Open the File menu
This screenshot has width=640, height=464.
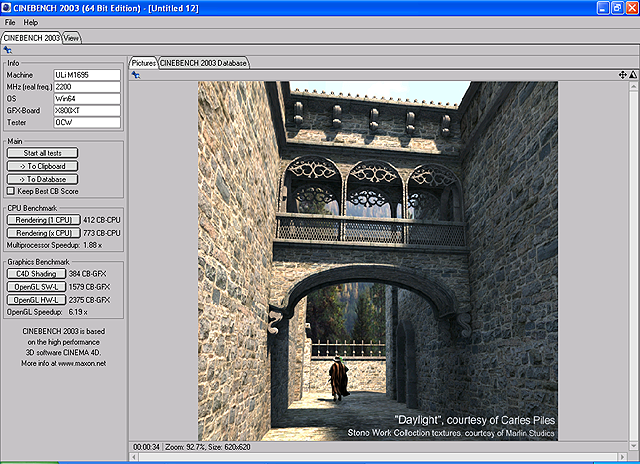click(10, 22)
